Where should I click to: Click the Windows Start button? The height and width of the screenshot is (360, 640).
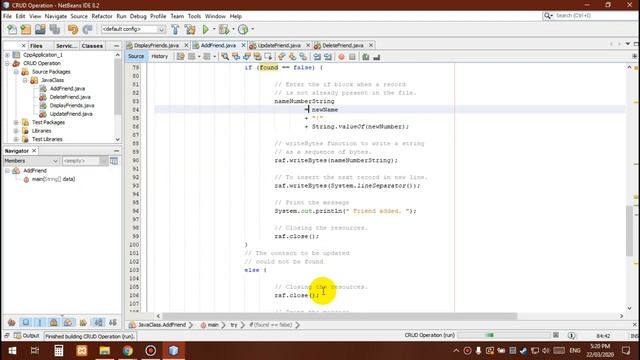(x=12, y=351)
